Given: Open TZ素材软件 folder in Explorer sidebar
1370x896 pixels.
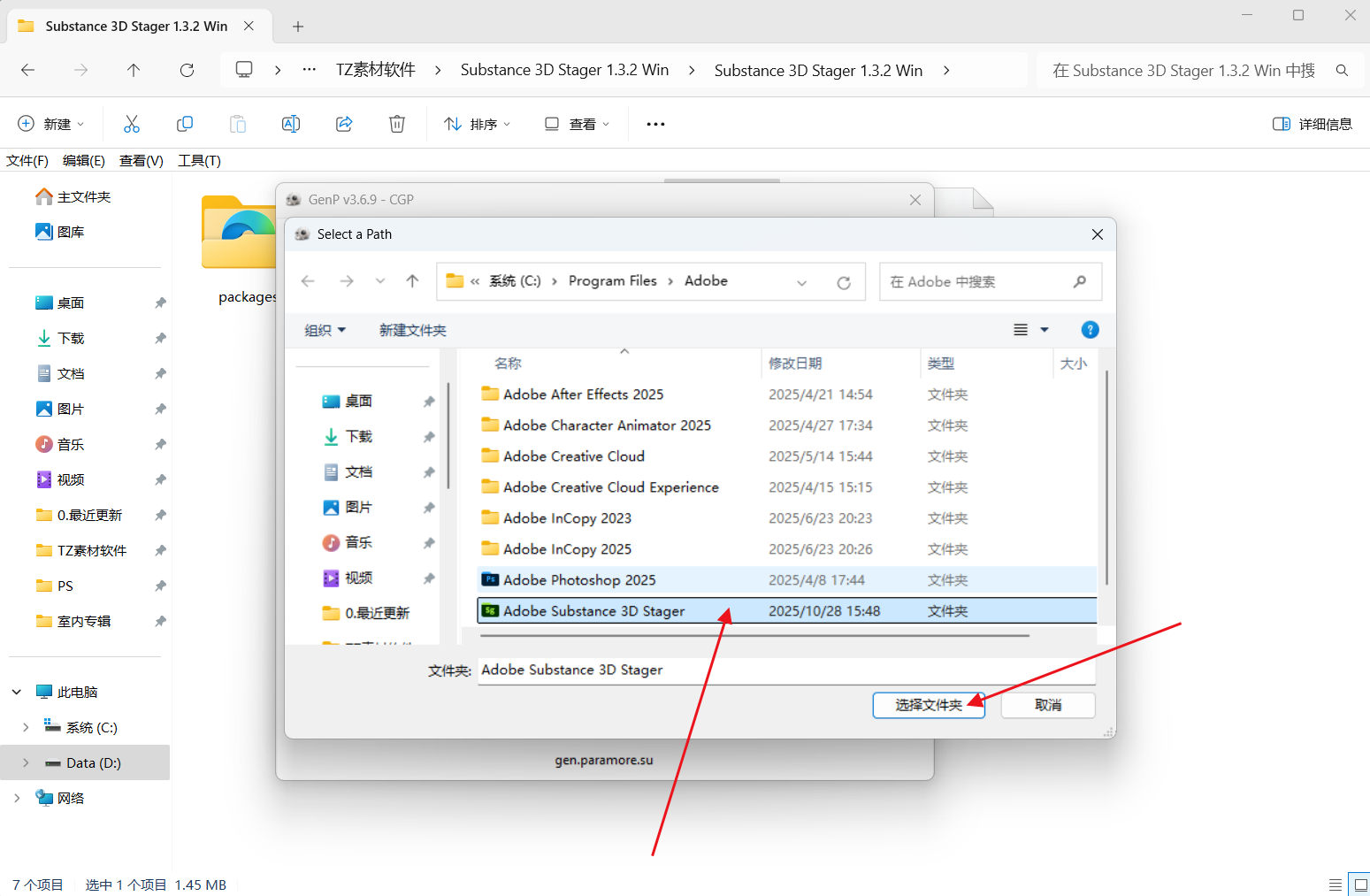Looking at the screenshot, I should (81, 550).
